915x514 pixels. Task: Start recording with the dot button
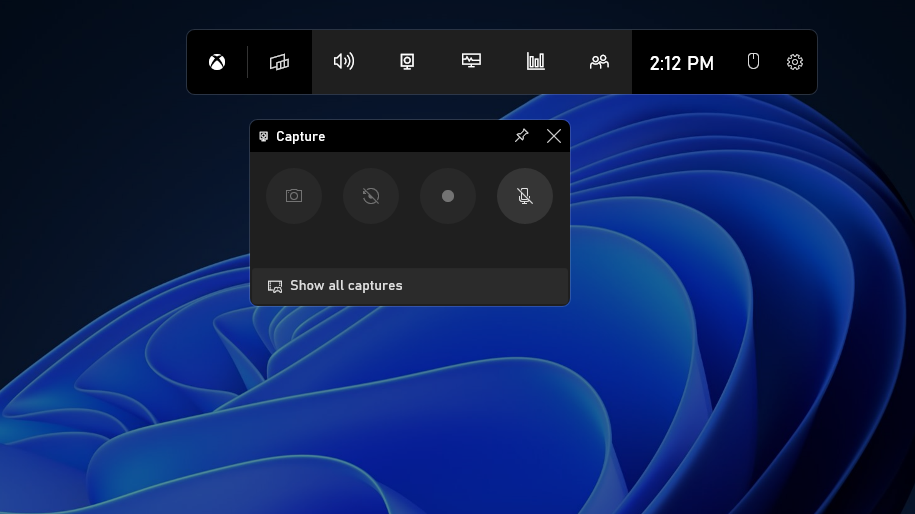448,196
